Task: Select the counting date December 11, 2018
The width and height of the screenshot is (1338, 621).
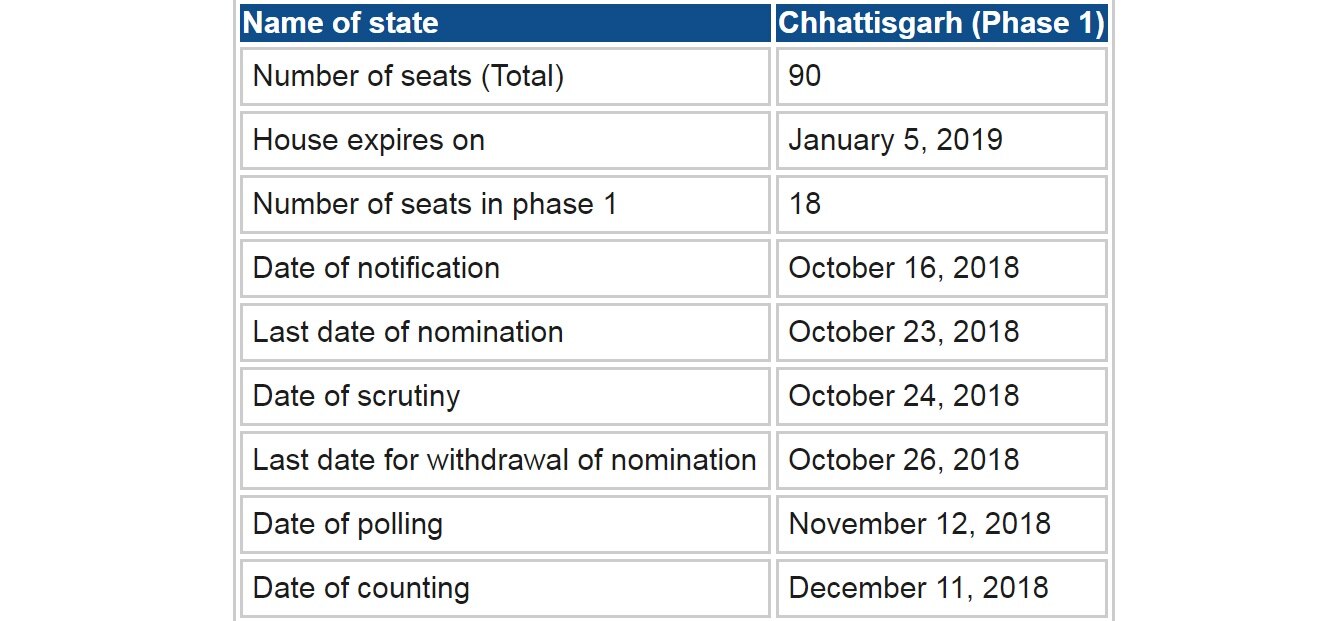Action: tap(941, 588)
